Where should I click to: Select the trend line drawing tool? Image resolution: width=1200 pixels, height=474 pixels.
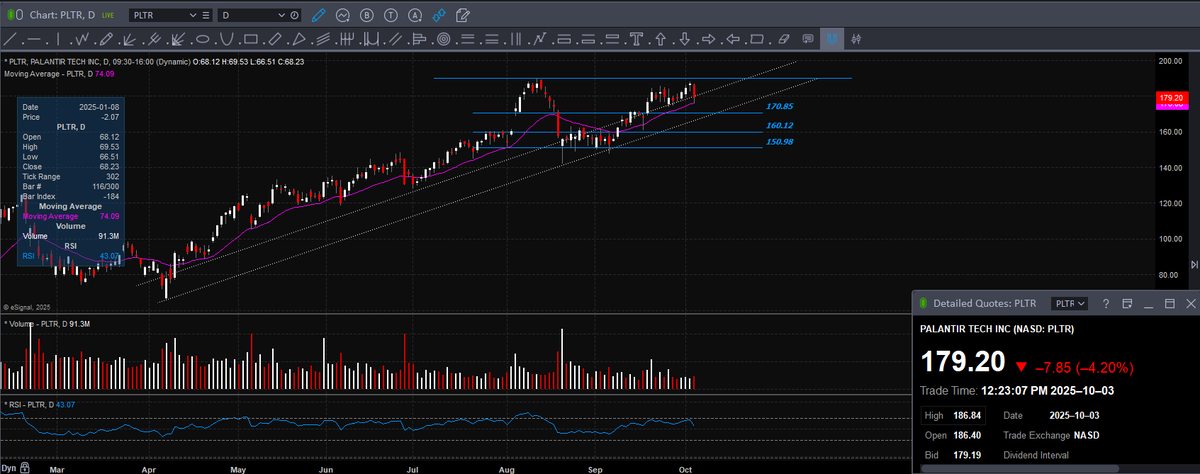[x=12, y=39]
